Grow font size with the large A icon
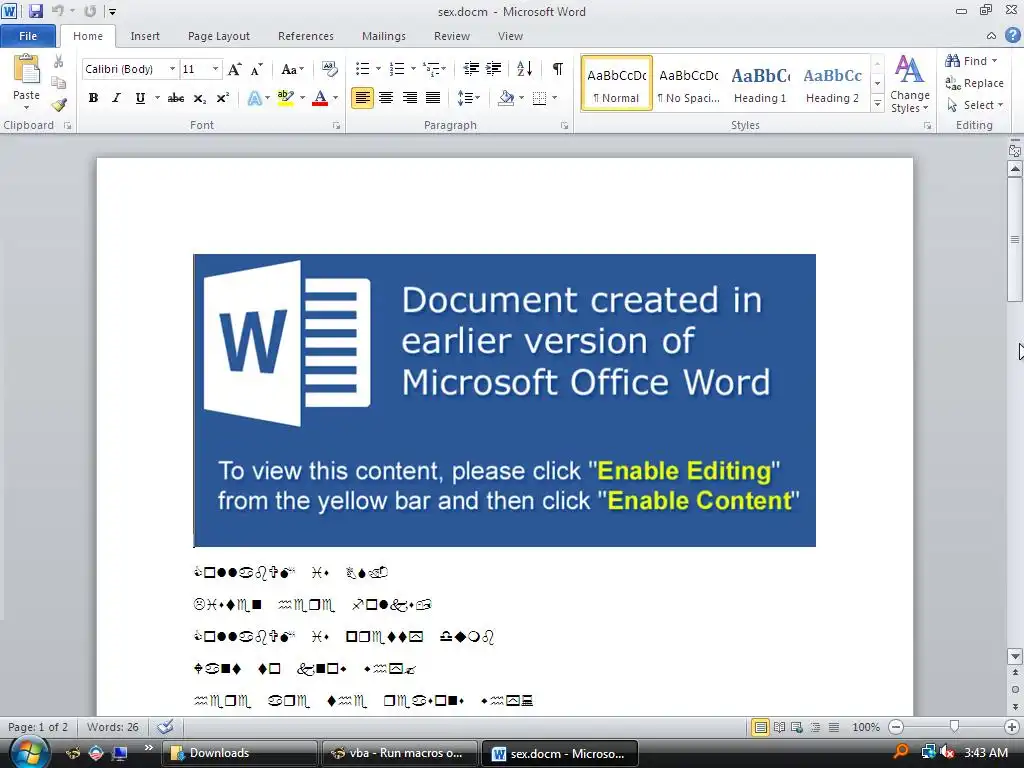The height and width of the screenshot is (768, 1024). pos(234,69)
